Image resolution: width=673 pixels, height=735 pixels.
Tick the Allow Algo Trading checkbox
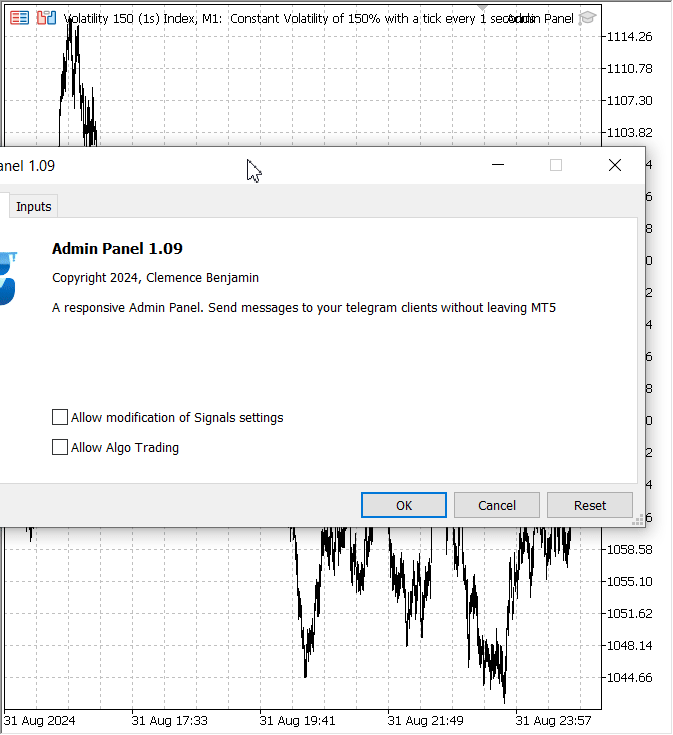[60, 447]
